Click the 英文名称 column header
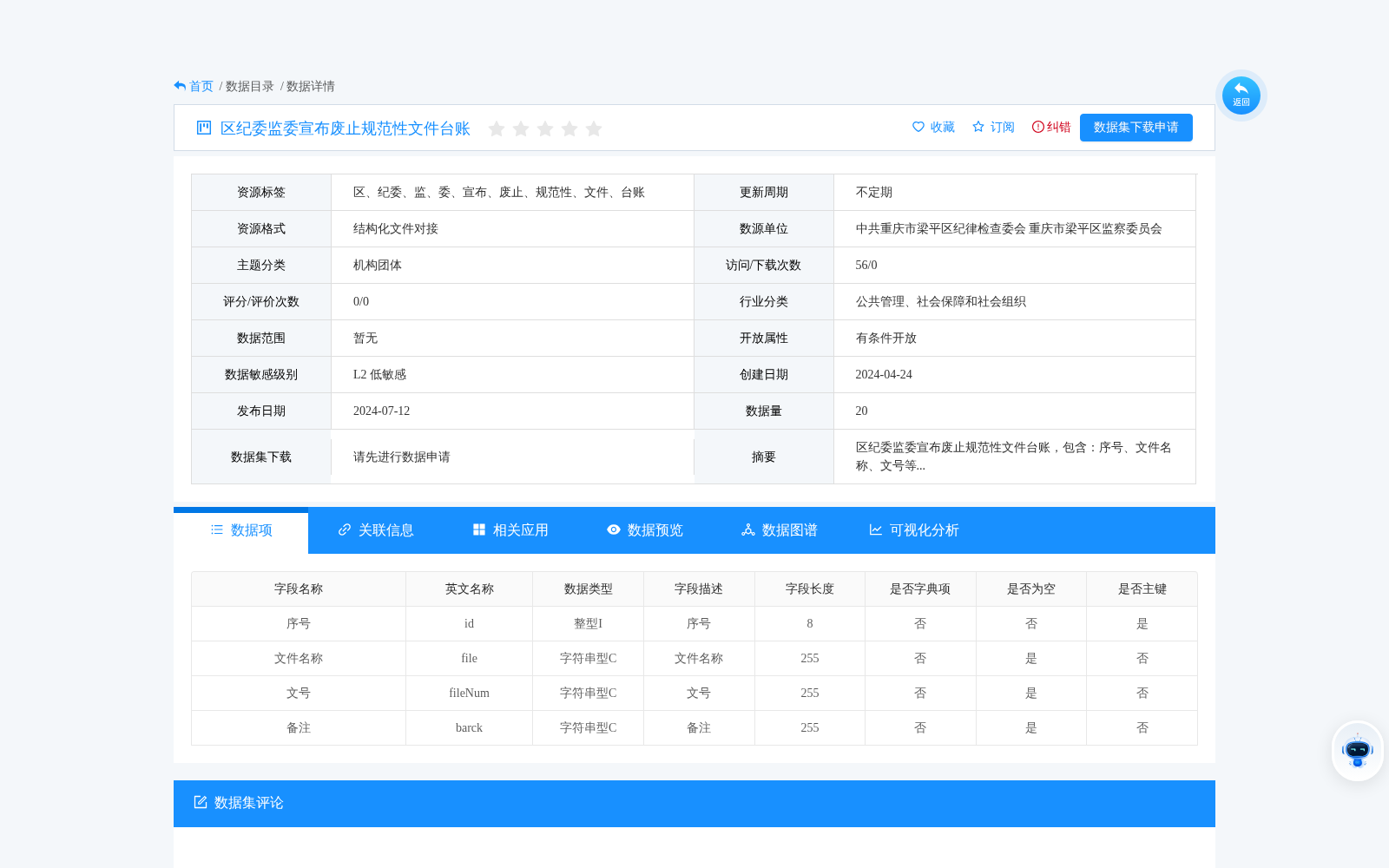The height and width of the screenshot is (868, 1389). click(x=470, y=589)
